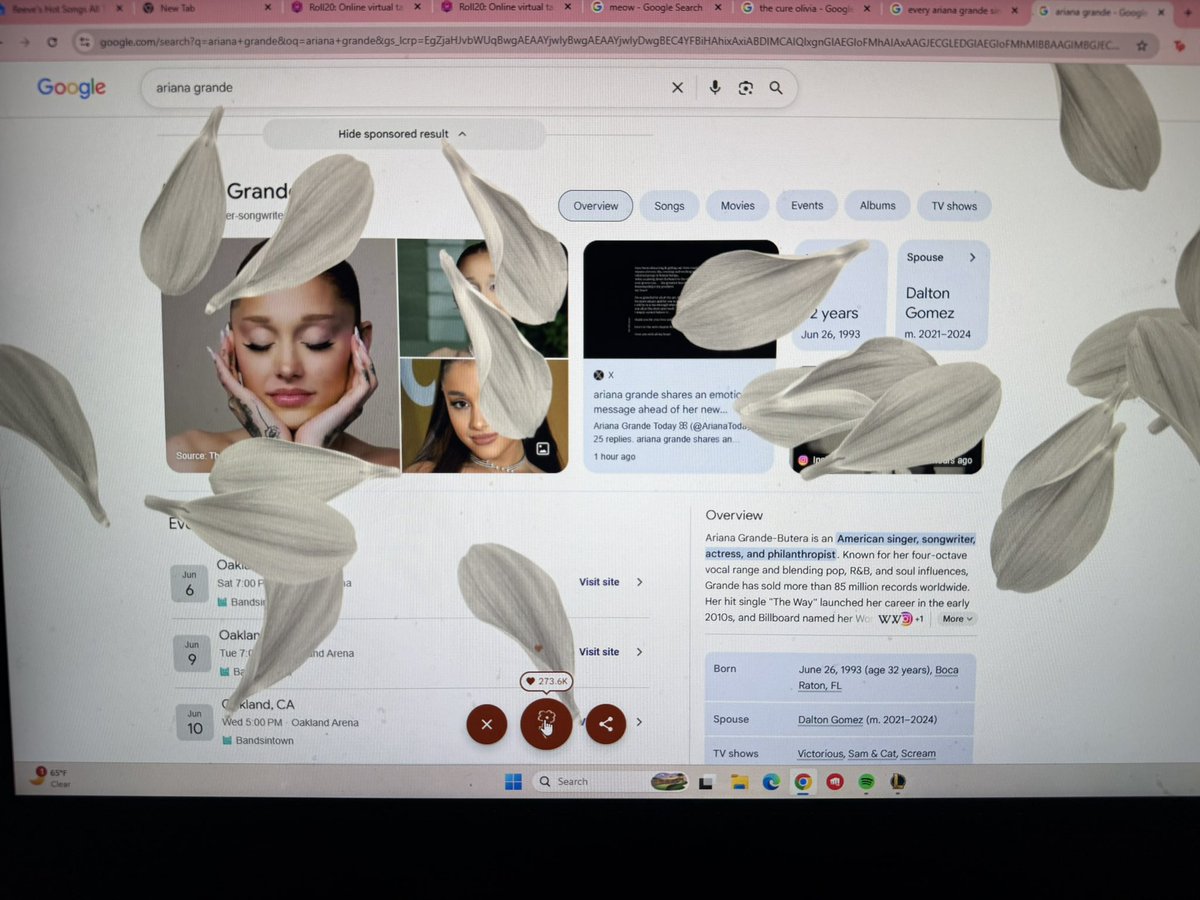Image resolution: width=1200 pixels, height=900 pixels.
Task: Click highlighted 'American singer, songwriter' text
Action: (906, 540)
